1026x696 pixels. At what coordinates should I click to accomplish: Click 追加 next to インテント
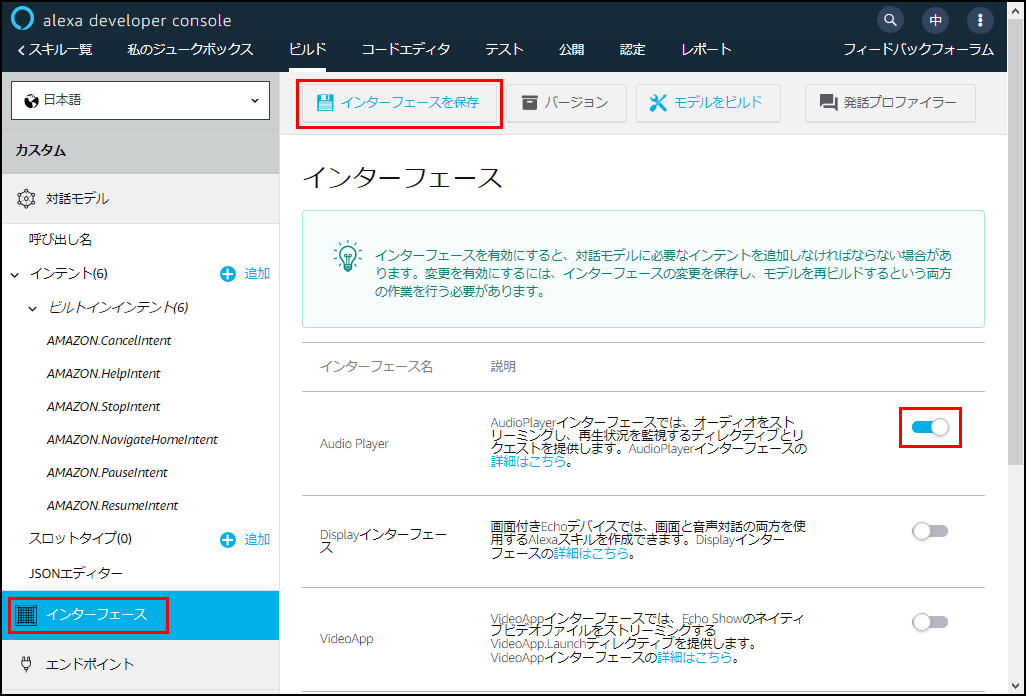[x=257, y=273]
